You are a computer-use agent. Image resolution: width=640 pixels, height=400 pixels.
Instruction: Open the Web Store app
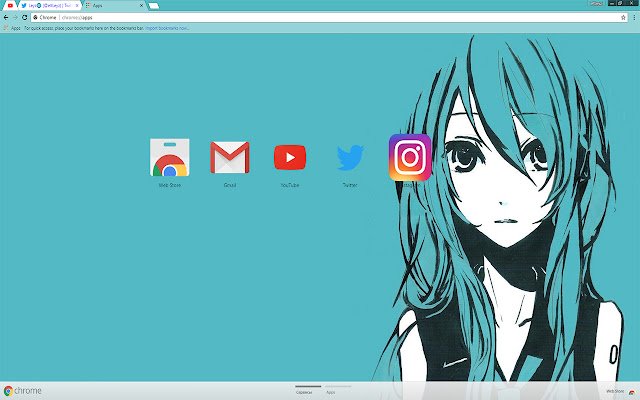(x=169, y=158)
